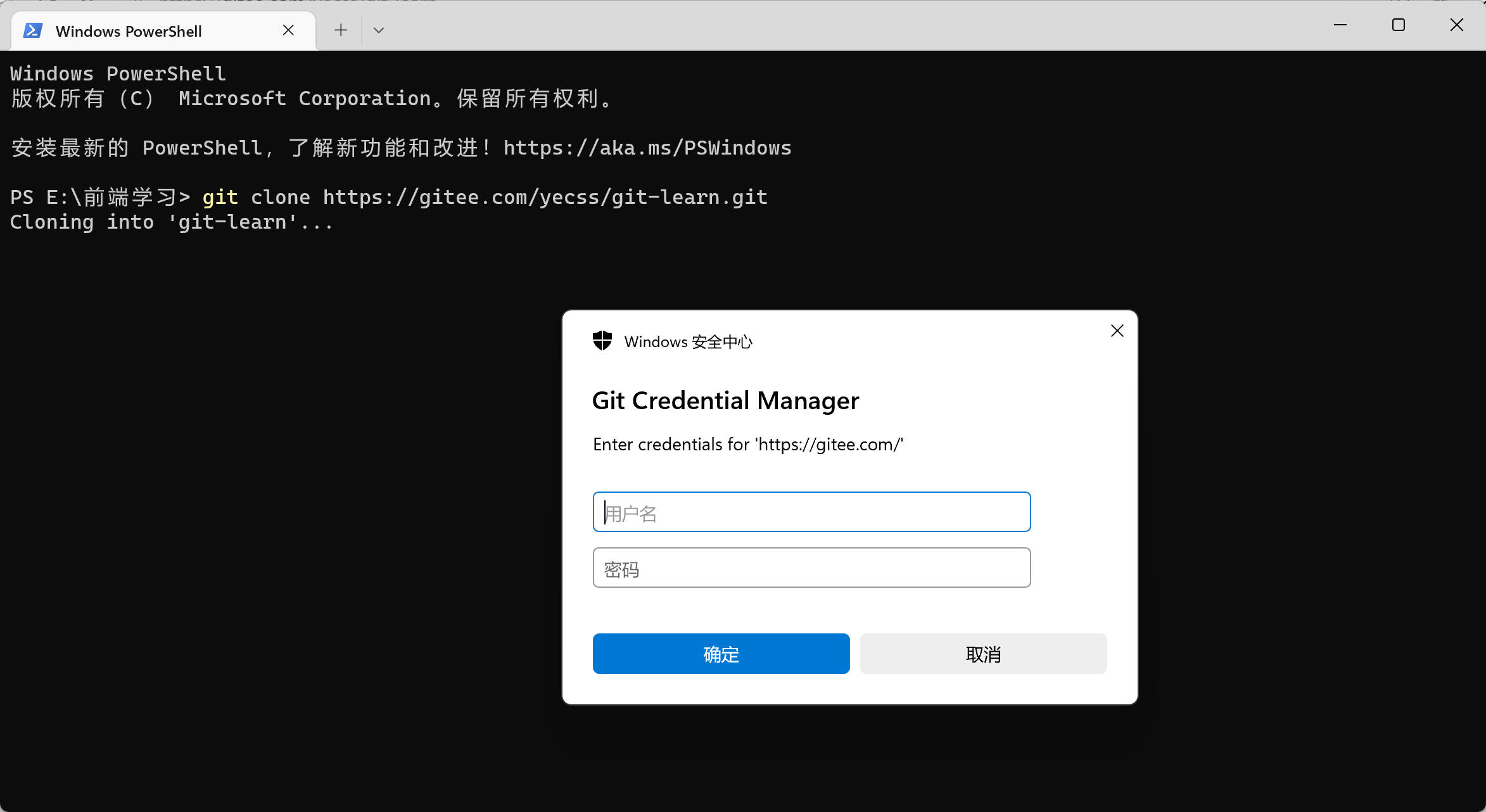Image resolution: width=1486 pixels, height=812 pixels.
Task: Focus the 用户名 username field
Action: click(x=811, y=512)
